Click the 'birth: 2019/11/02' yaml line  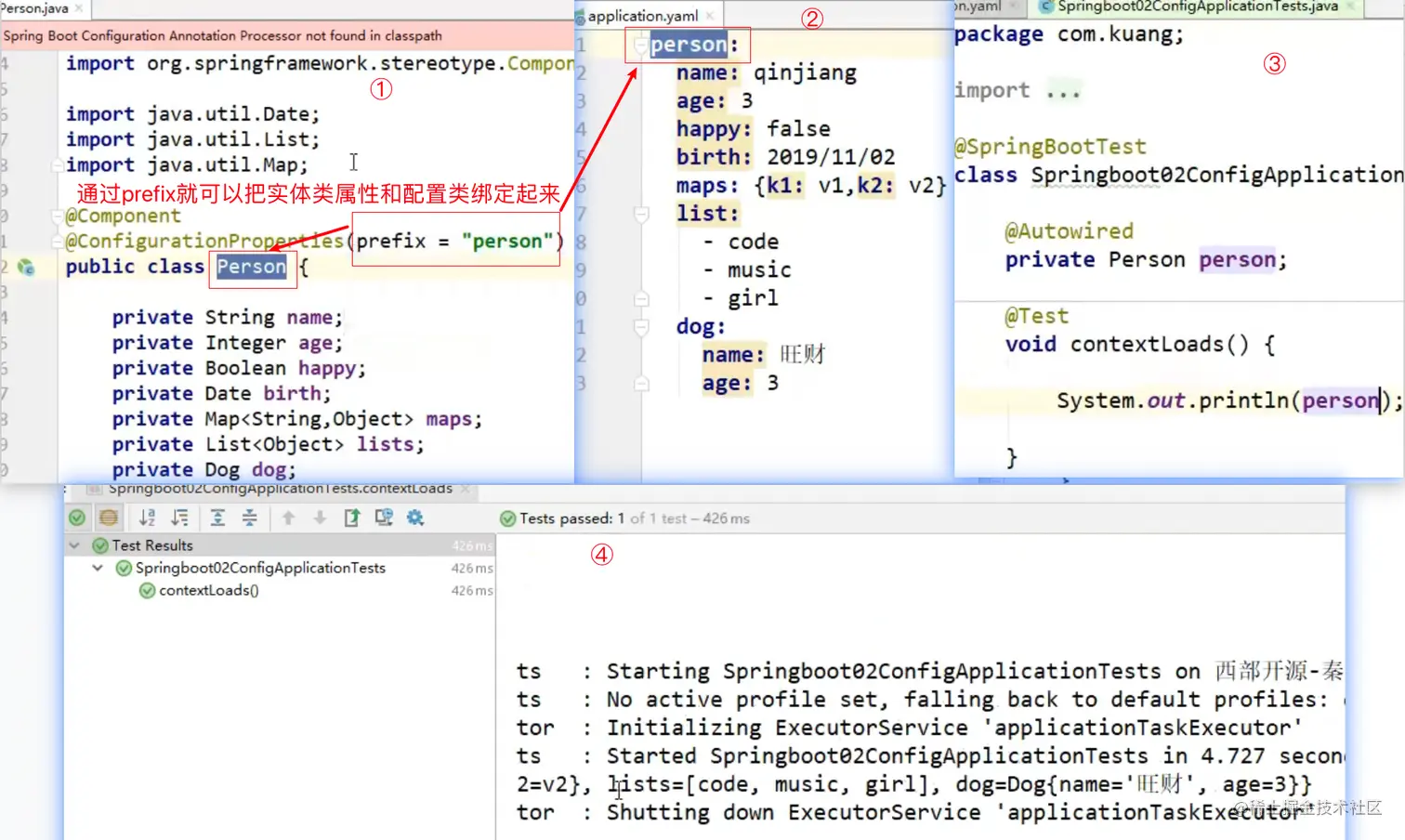click(786, 157)
